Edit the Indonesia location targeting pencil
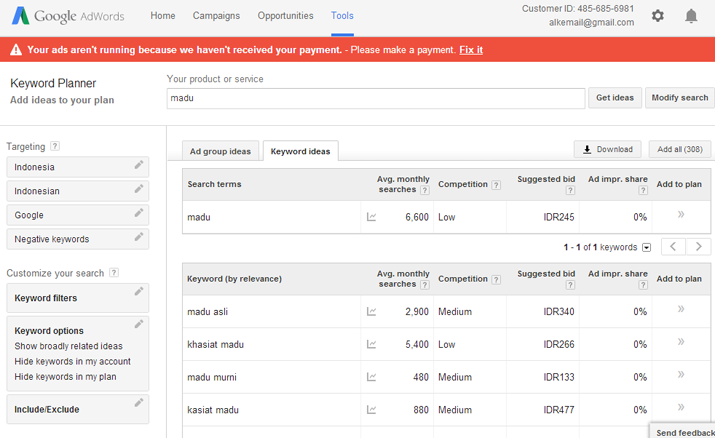This screenshot has height=438, width=715. coord(139,165)
